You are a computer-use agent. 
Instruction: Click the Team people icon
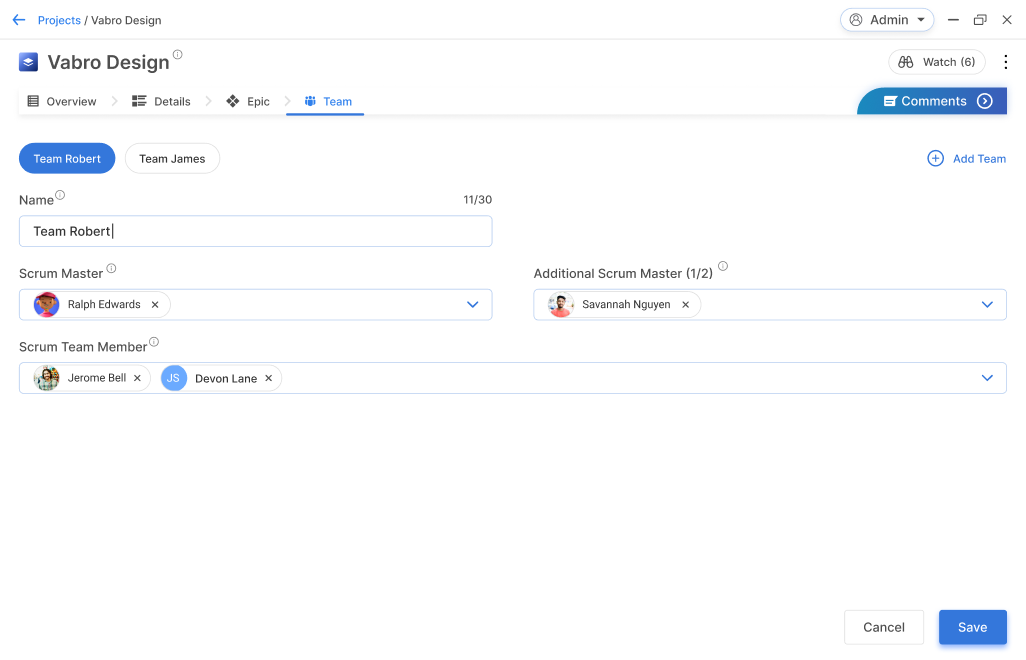[309, 101]
